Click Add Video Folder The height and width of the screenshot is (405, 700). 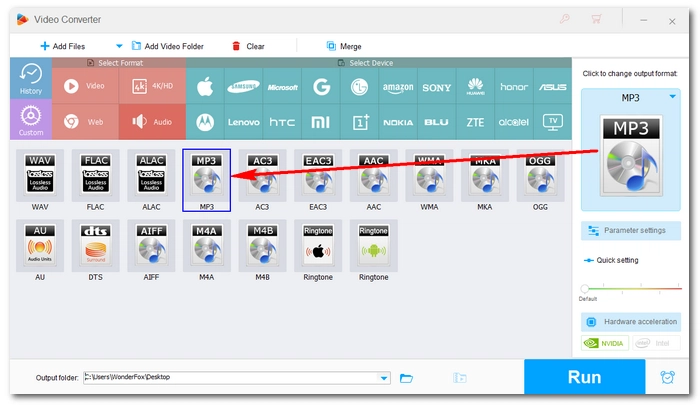coord(168,46)
